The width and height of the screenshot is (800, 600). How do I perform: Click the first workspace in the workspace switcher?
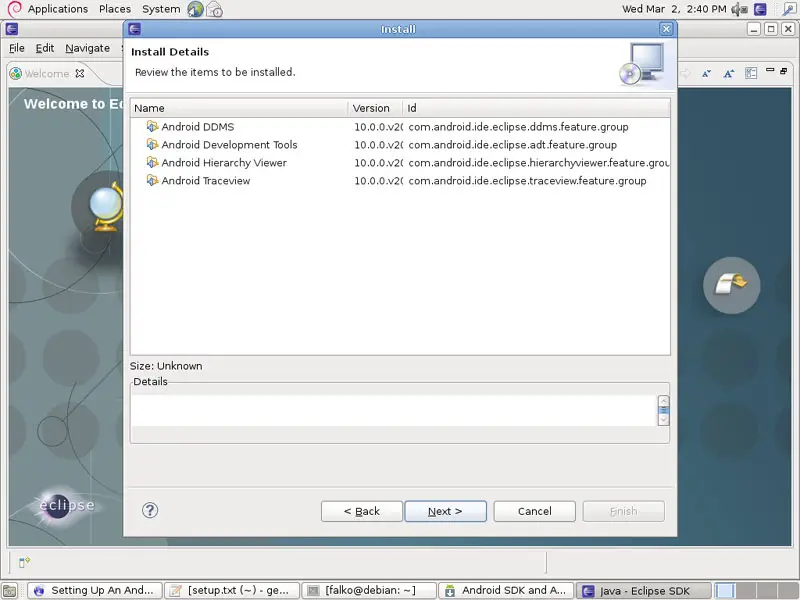[x=724, y=591]
